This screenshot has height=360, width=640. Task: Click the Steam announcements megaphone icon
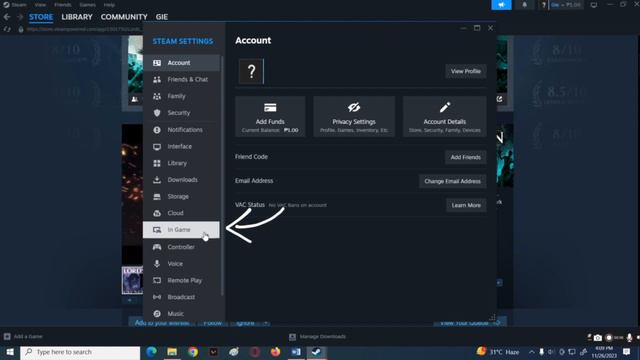pos(501,5)
